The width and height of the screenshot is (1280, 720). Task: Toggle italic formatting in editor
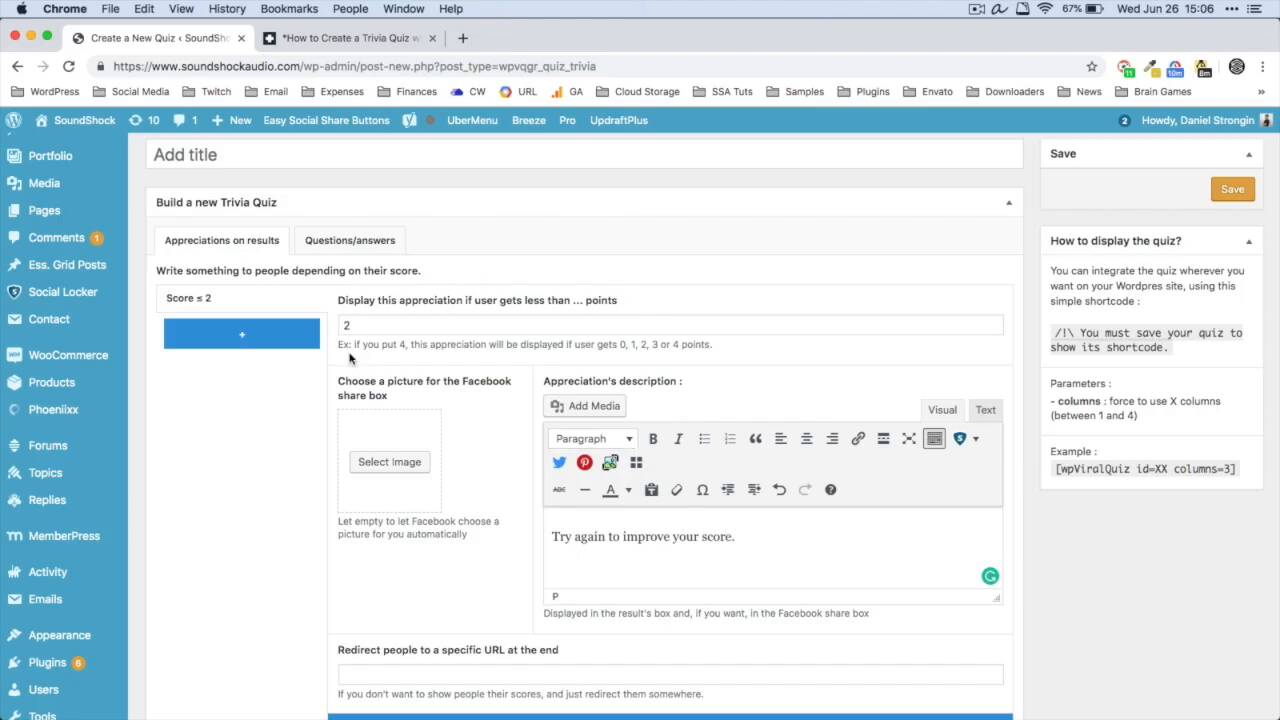click(x=678, y=439)
